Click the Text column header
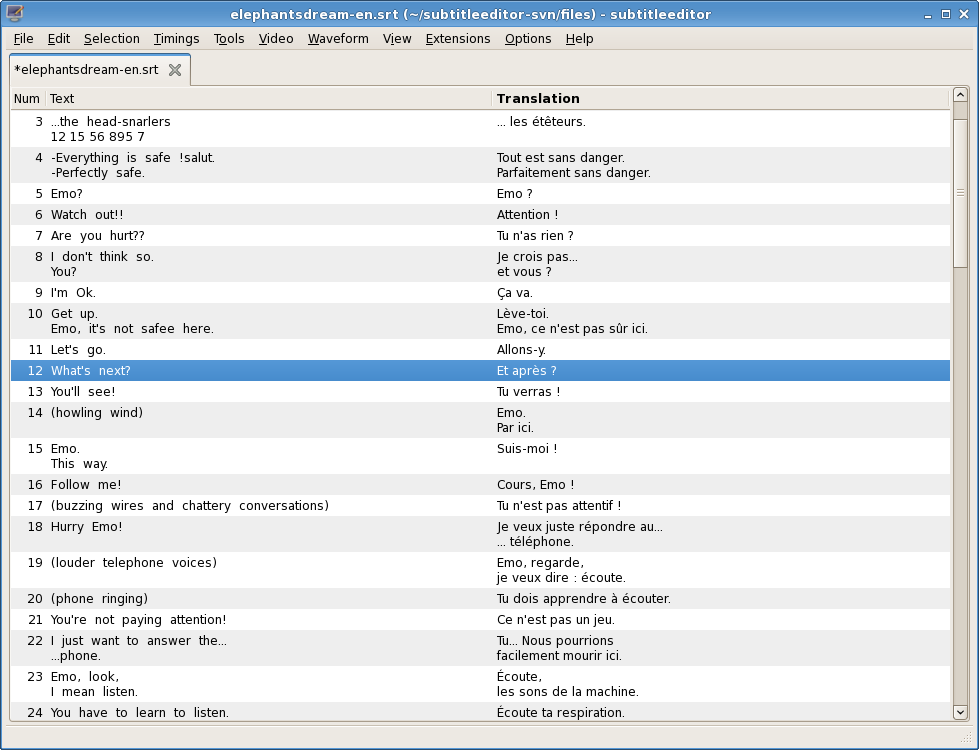The height and width of the screenshot is (750, 979). click(62, 99)
